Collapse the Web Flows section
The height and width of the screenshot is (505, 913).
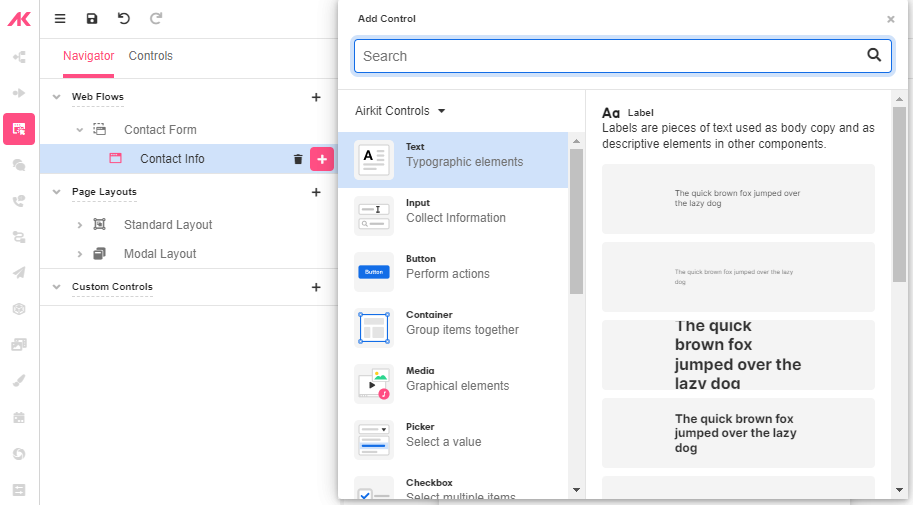pos(56,97)
